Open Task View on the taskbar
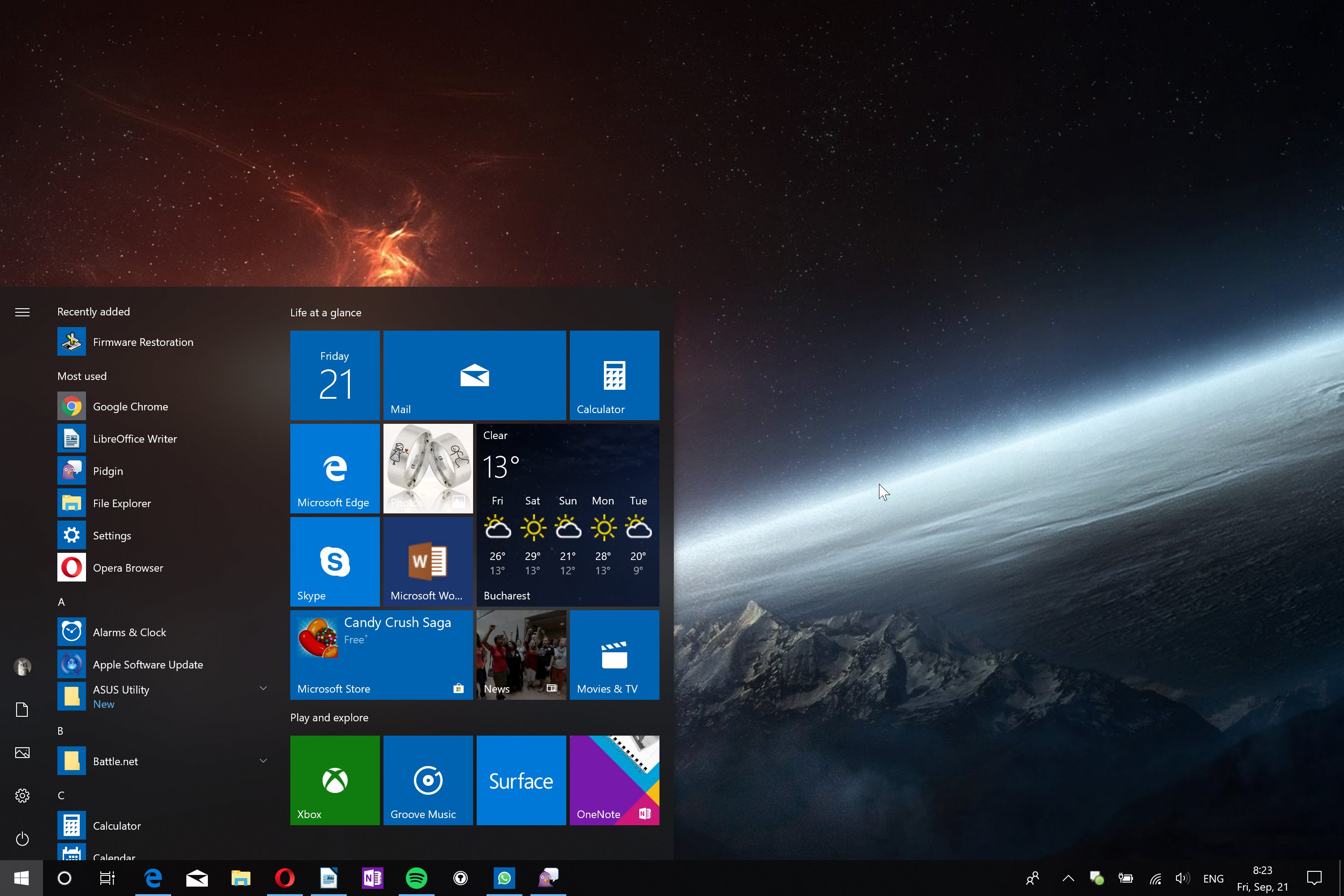 click(107, 878)
